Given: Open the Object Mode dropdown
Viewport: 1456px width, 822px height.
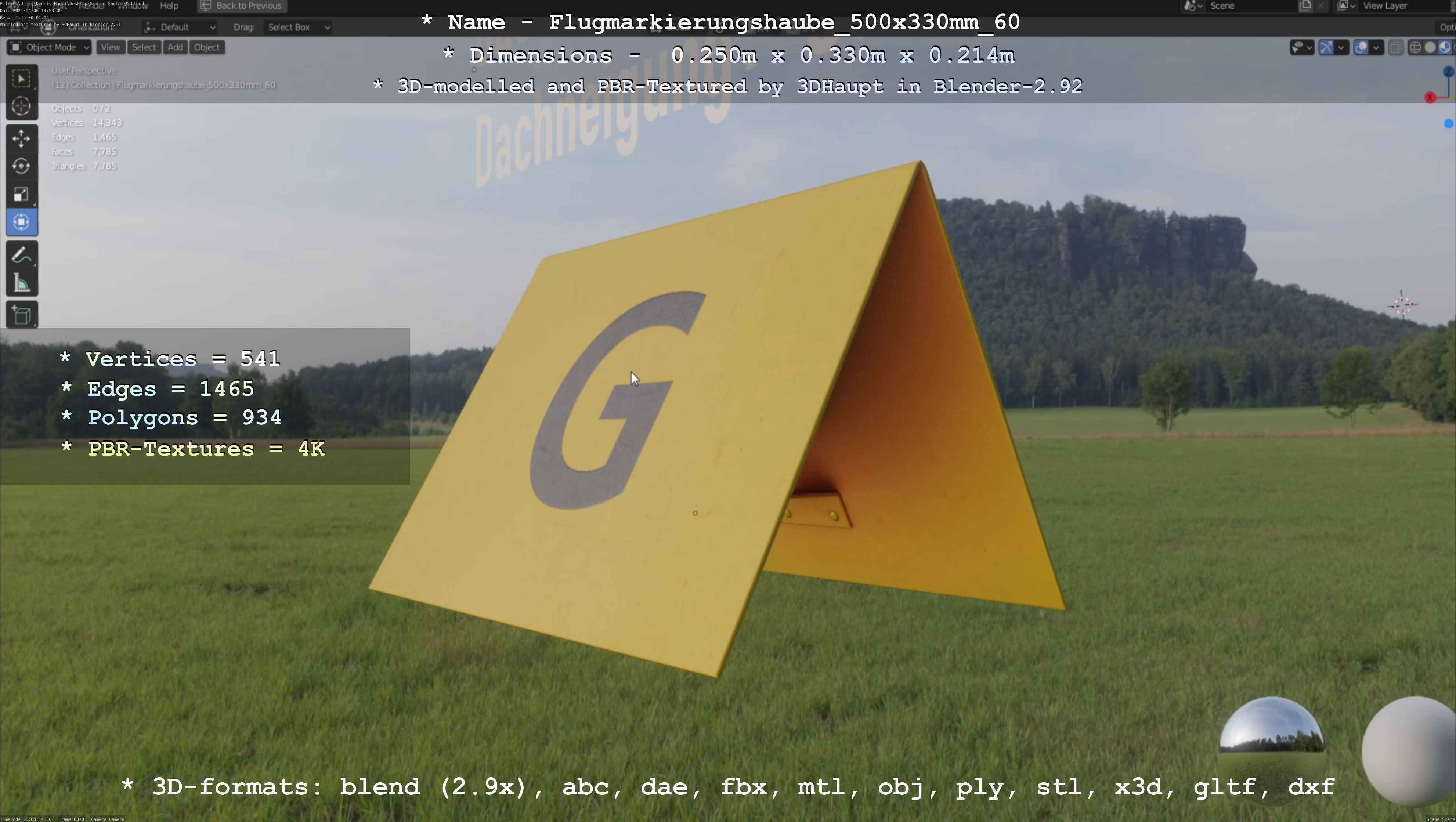Looking at the screenshot, I should pyautogui.click(x=49, y=47).
